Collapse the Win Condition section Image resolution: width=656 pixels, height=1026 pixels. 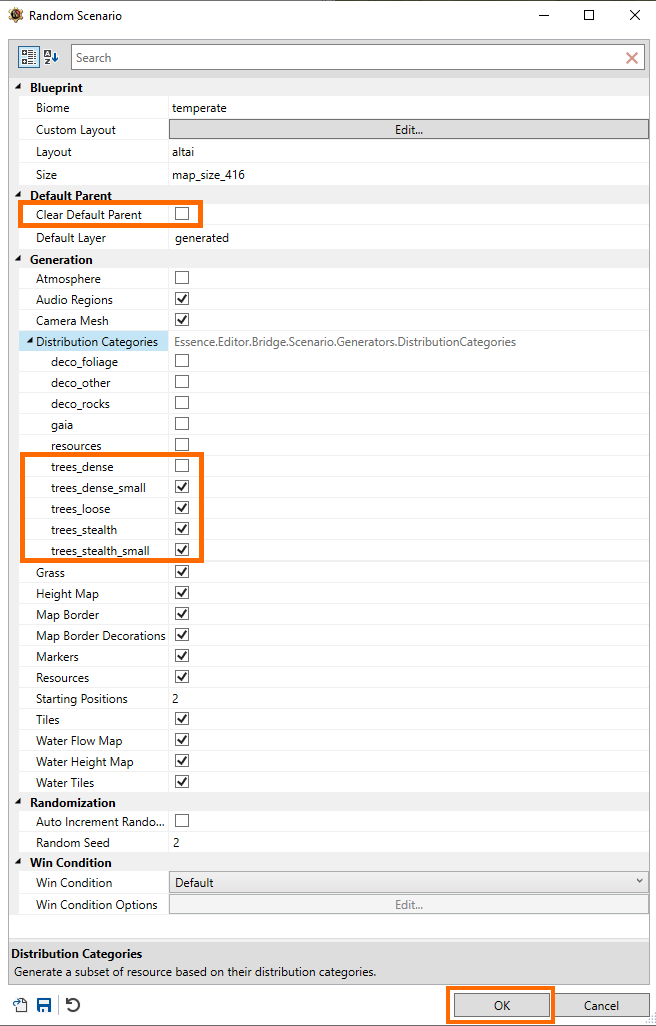click(18, 862)
